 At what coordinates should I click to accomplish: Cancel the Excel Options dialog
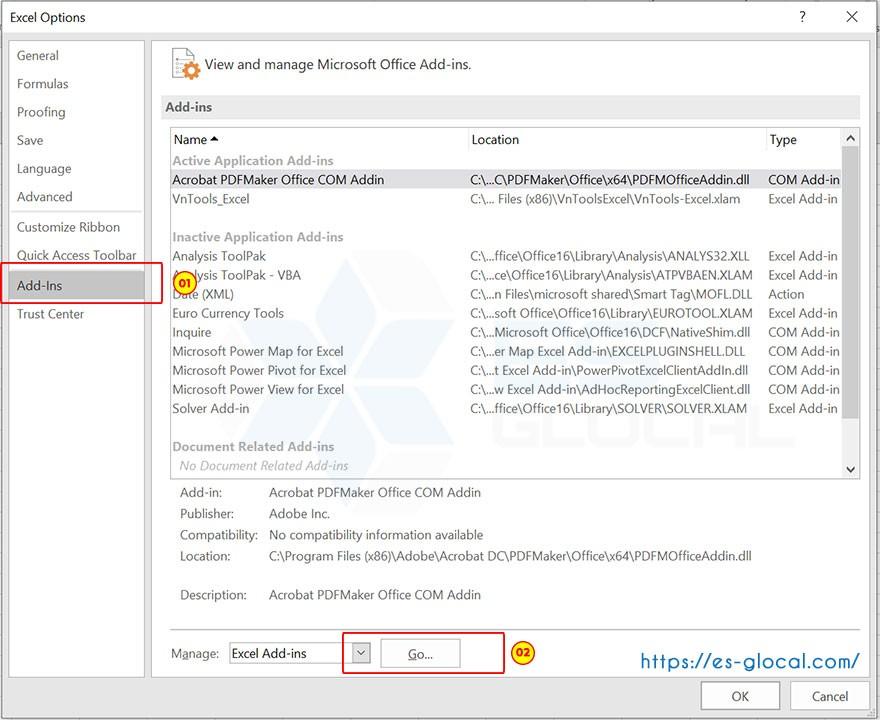(829, 696)
